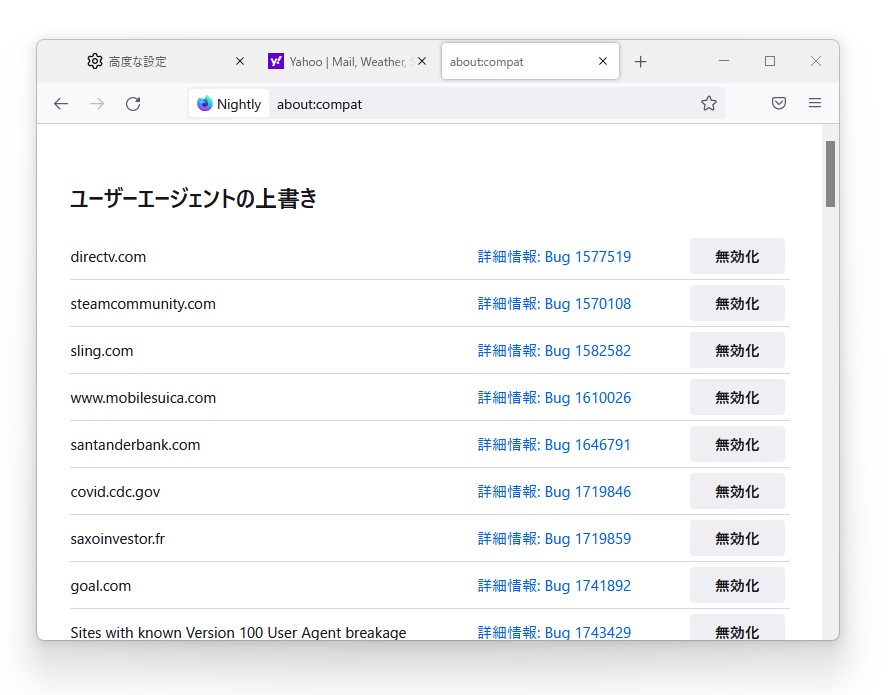The image size is (888, 695).
Task: Click the Nightly identity icon in address bar
Action: click(x=229, y=104)
